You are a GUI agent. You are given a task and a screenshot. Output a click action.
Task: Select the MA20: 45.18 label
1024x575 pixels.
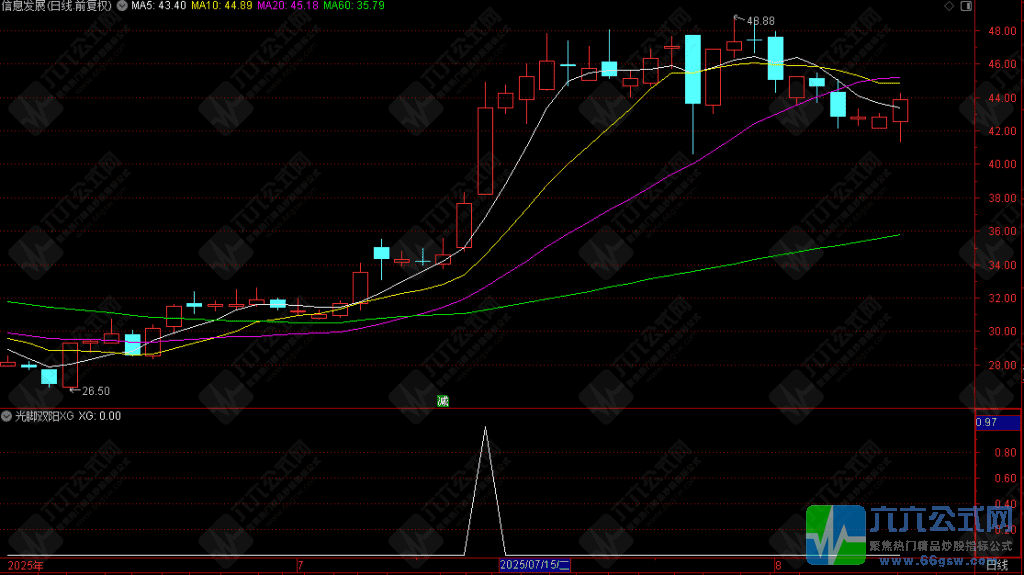(288, 6)
